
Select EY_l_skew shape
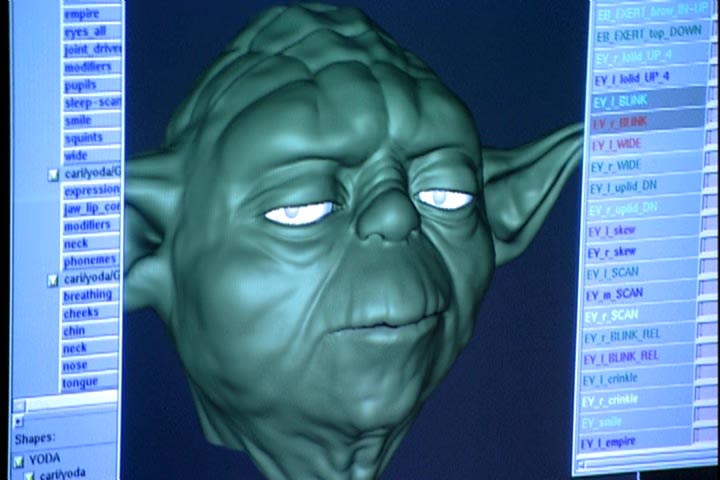point(643,231)
